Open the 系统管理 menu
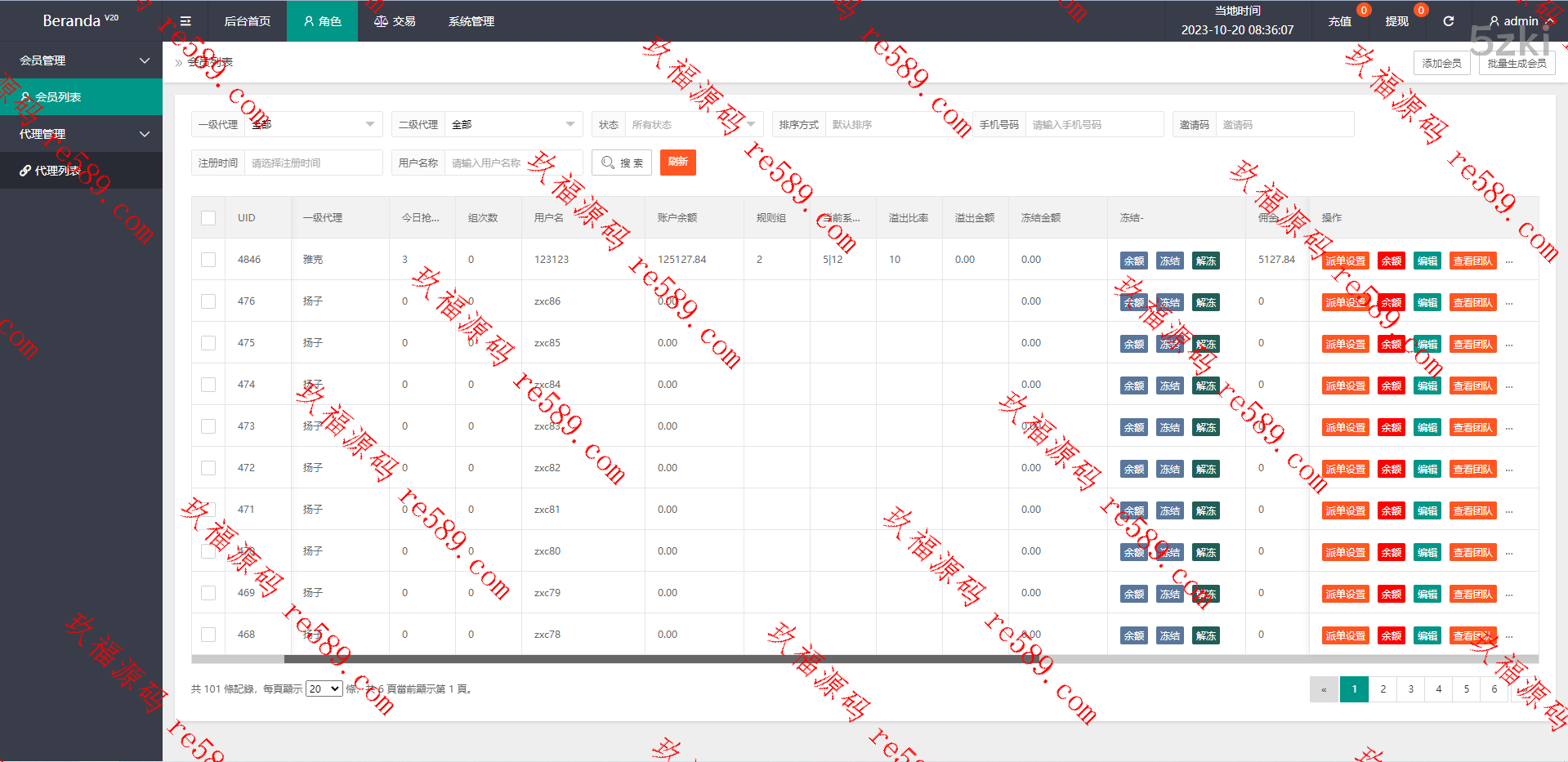Image resolution: width=1568 pixels, height=762 pixels. tap(471, 21)
